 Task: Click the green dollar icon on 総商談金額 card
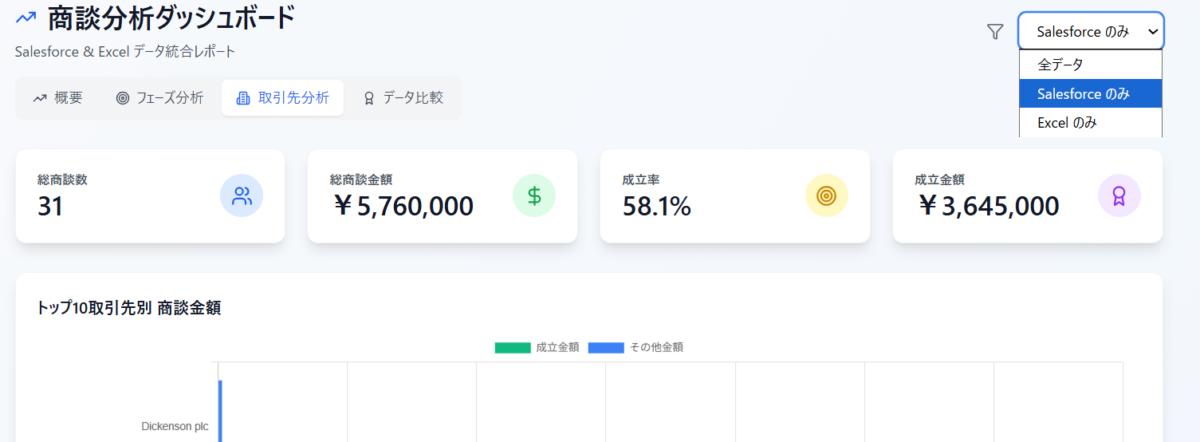(534, 196)
